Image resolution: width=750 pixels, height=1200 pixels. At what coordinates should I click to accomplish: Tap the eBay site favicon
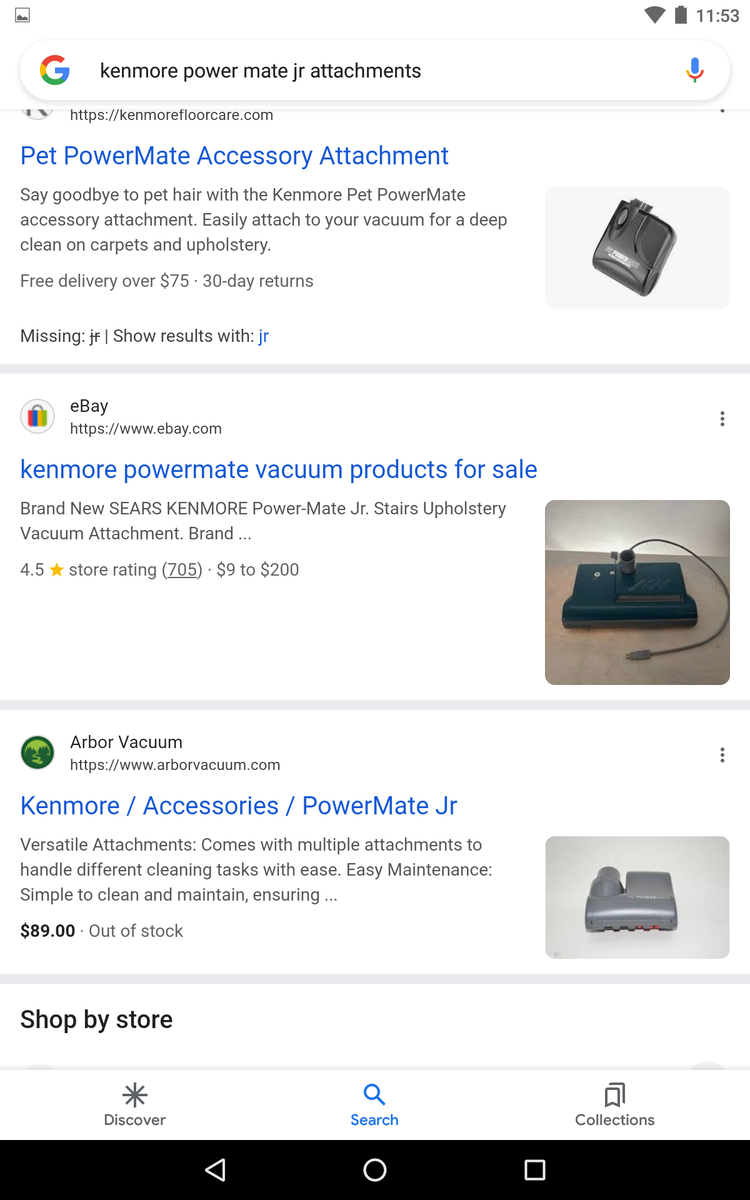(38, 416)
